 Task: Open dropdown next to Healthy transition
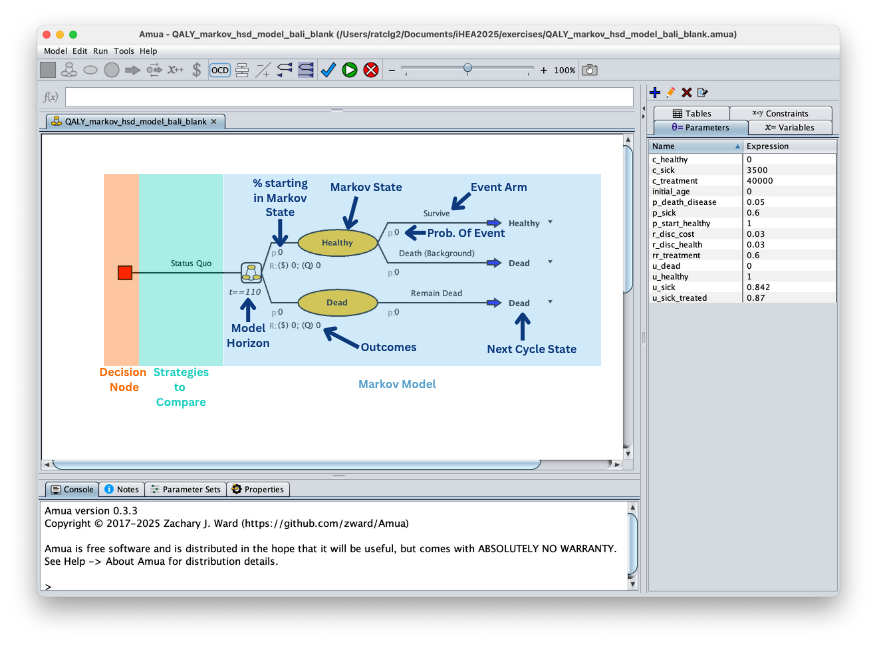click(x=550, y=222)
